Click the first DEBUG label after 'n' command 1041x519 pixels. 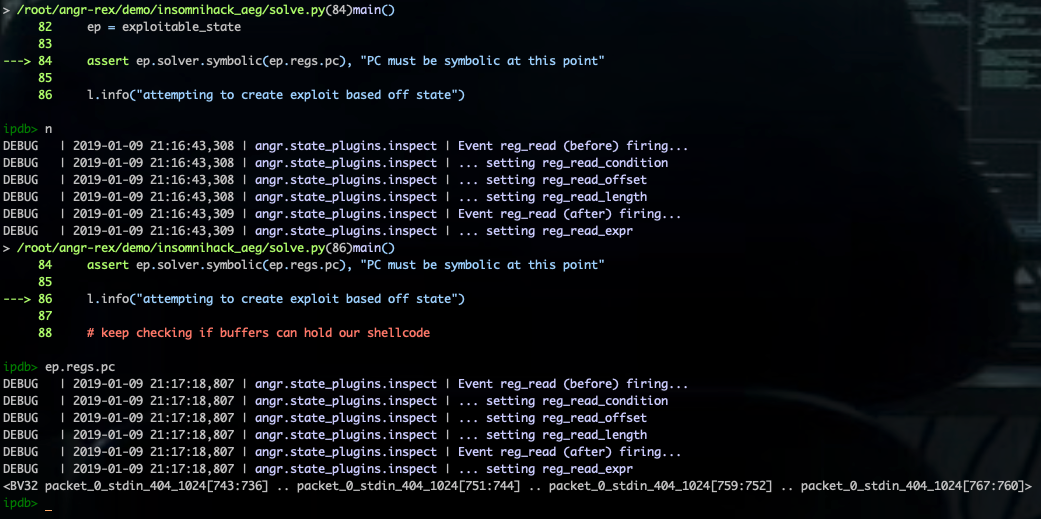click(21, 146)
